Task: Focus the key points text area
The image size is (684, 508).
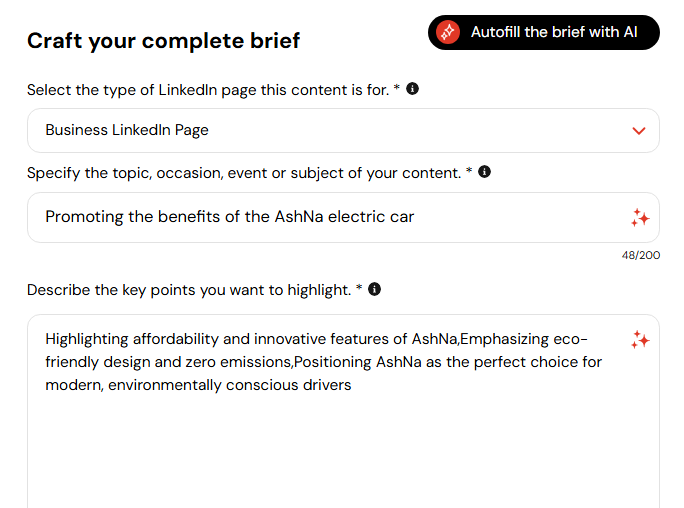Action: (x=343, y=411)
